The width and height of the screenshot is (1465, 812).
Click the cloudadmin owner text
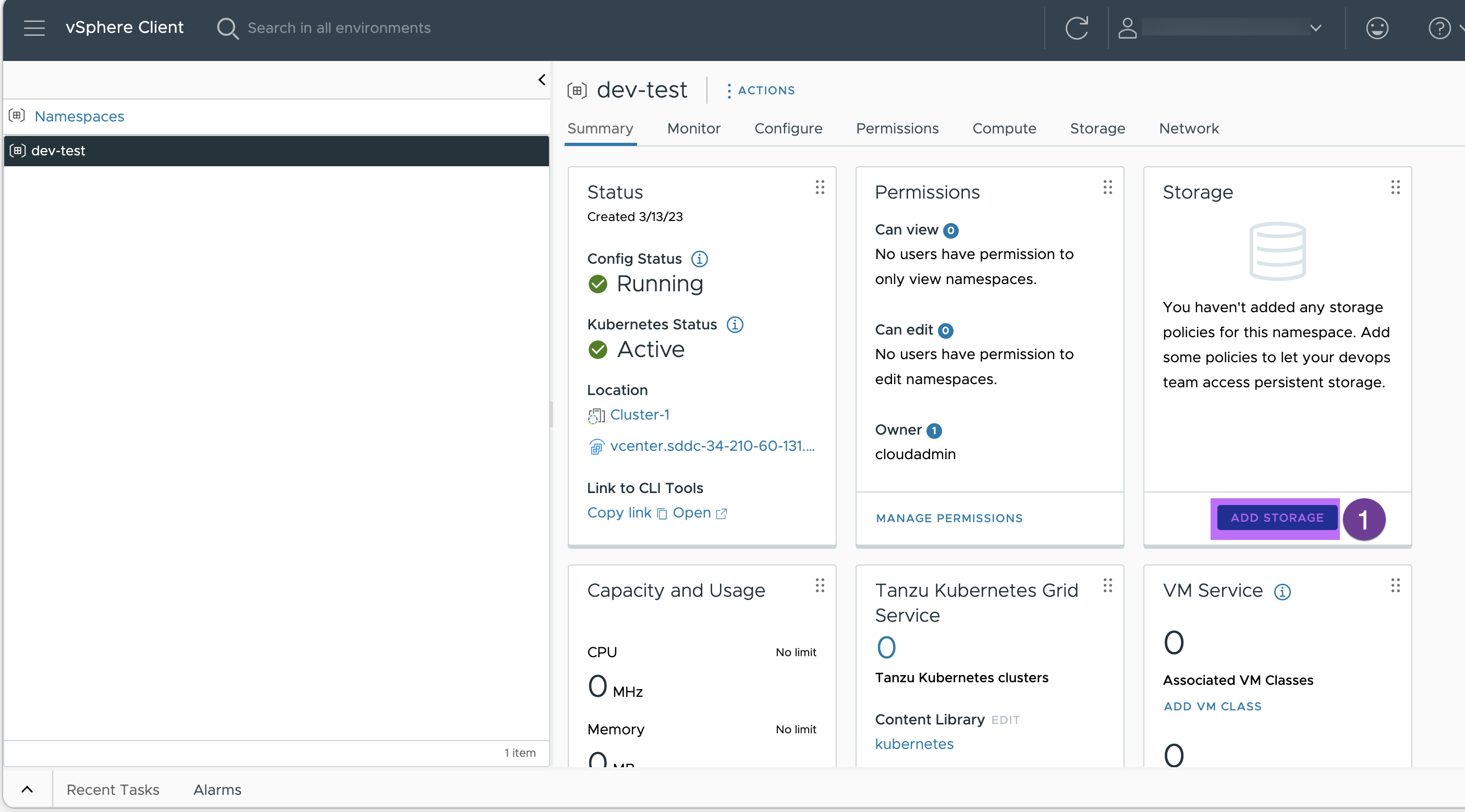[x=915, y=454]
